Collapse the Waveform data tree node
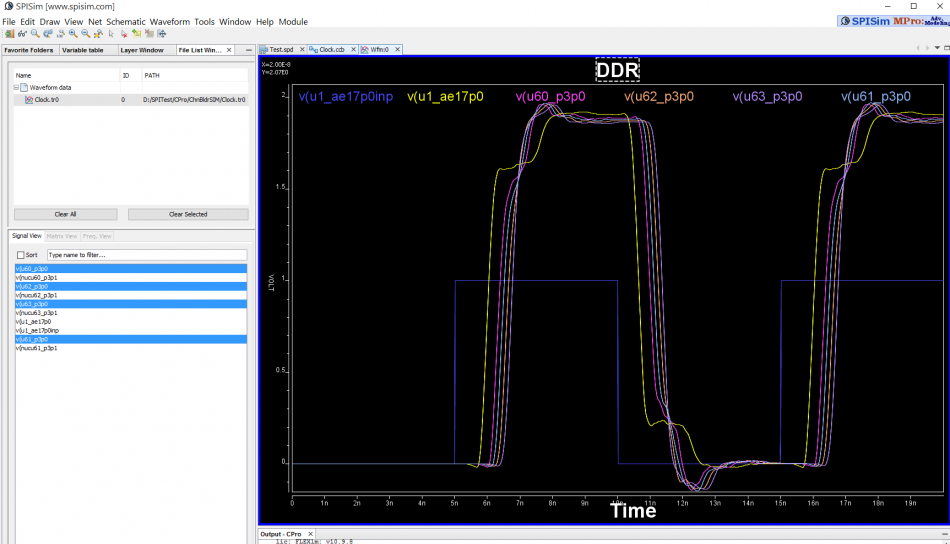Image resolution: width=950 pixels, height=544 pixels. click(16, 88)
